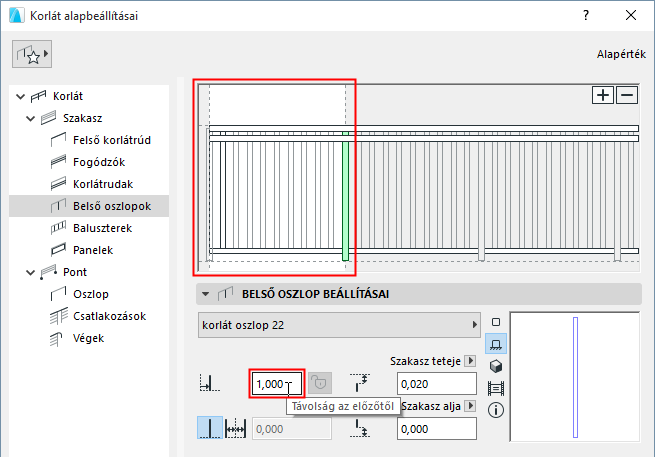
Task: Click the ArchiCAD logo in title bar
Action: (x=16, y=15)
